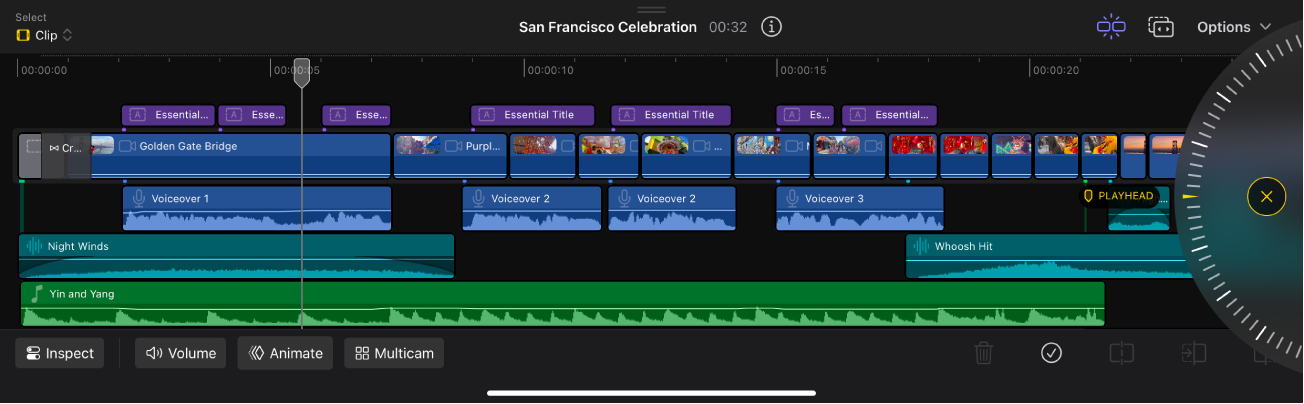Open the Multicam button
Viewport: 1304px width, 404px height.
(x=394, y=353)
